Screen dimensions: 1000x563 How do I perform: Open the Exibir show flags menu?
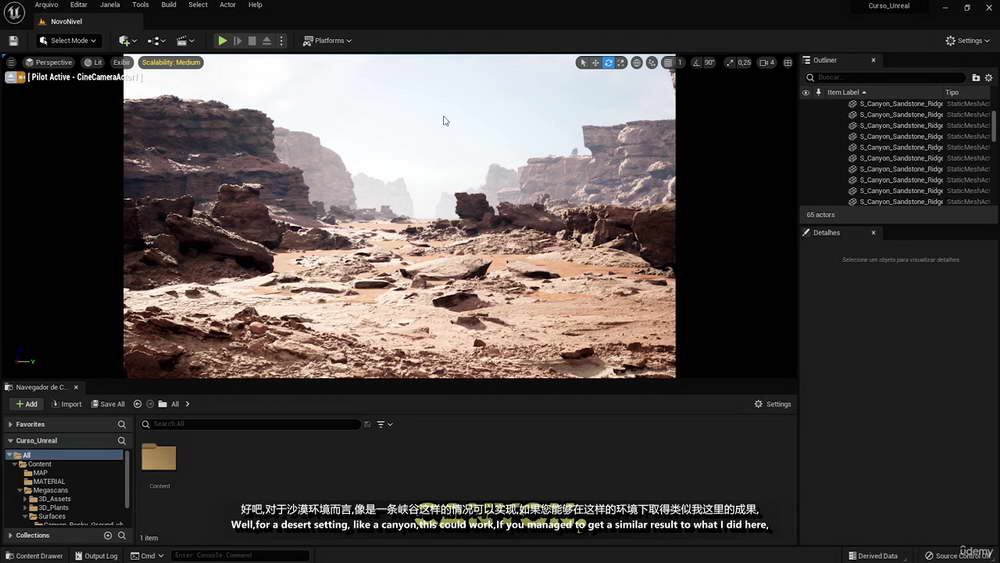coord(121,62)
